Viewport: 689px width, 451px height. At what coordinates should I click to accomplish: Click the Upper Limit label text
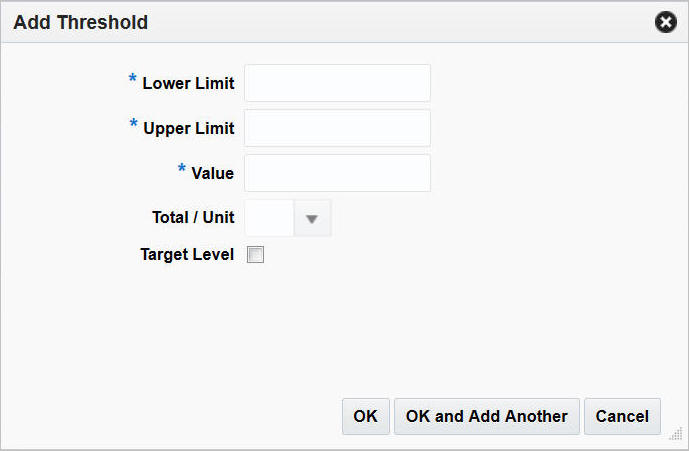point(188,128)
